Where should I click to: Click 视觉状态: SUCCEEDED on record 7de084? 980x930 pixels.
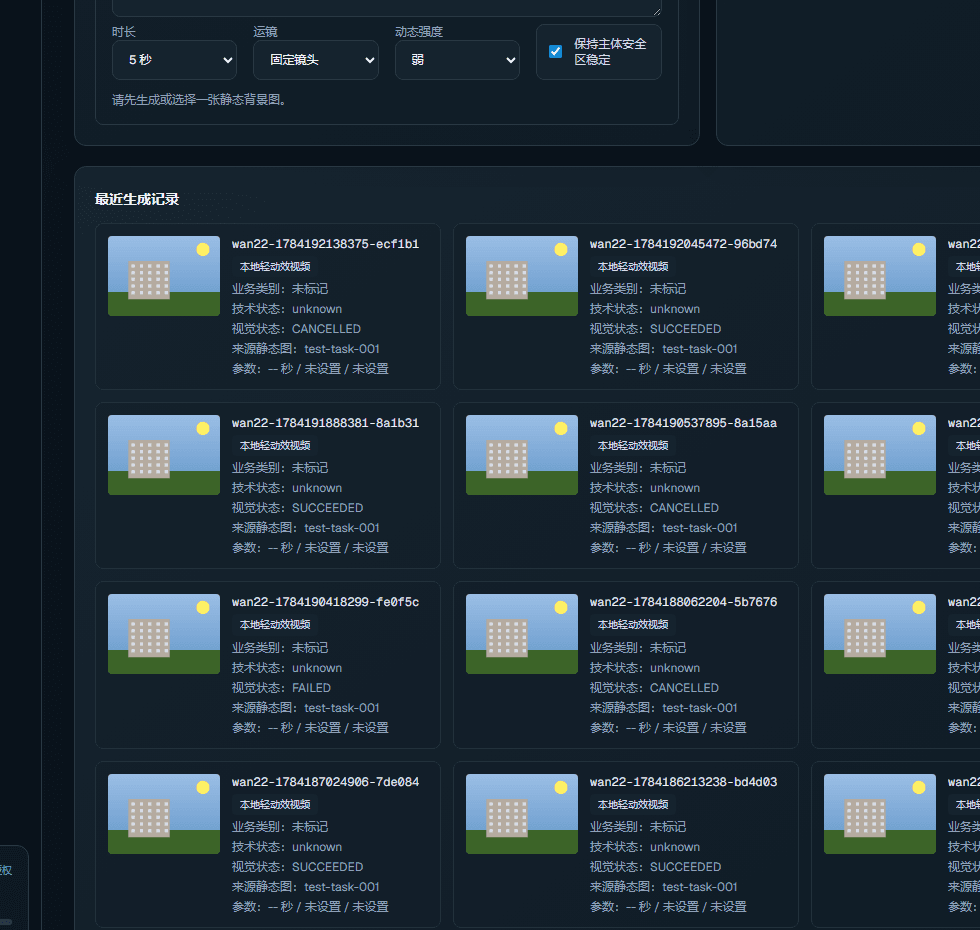click(298, 867)
